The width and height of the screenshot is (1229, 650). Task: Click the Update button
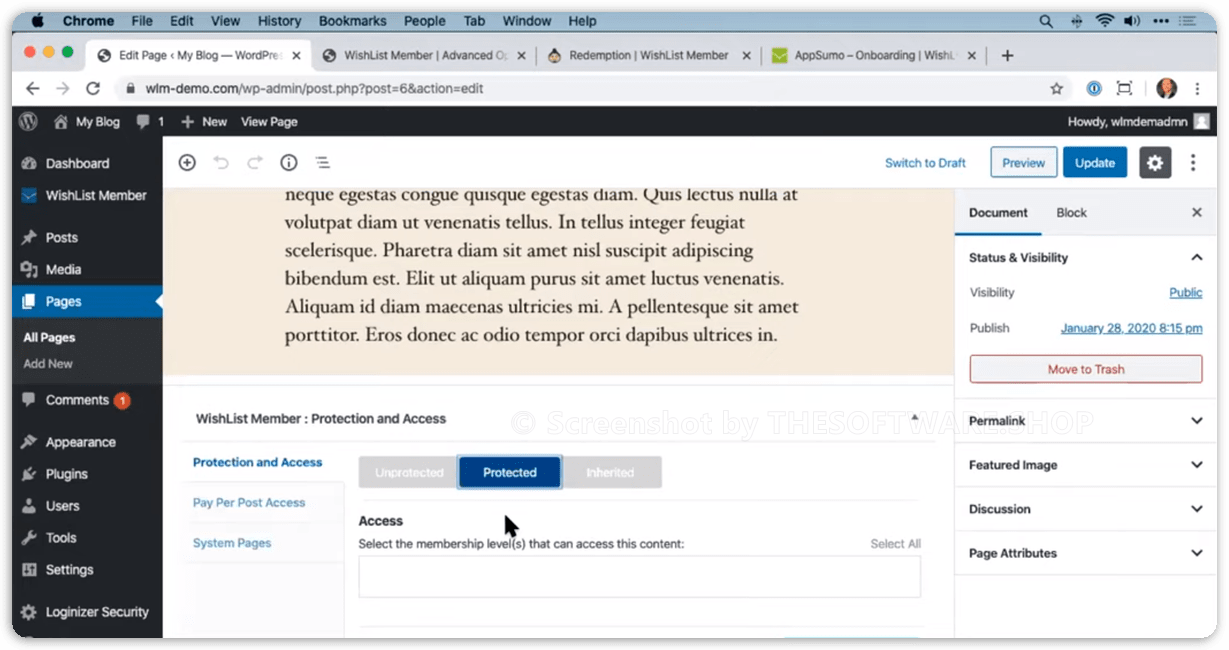1095,163
